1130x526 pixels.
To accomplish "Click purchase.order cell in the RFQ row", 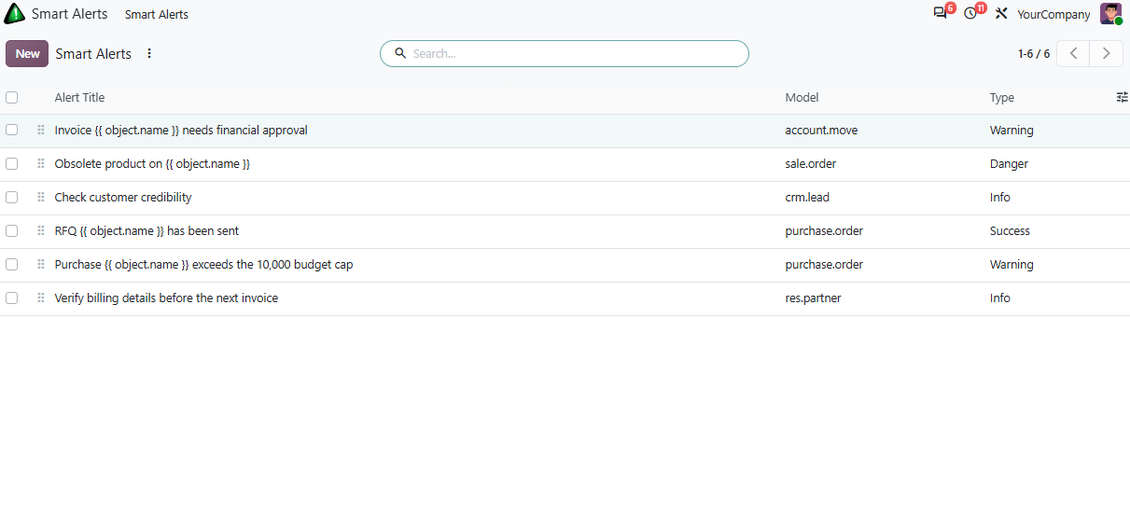I will point(824,231).
